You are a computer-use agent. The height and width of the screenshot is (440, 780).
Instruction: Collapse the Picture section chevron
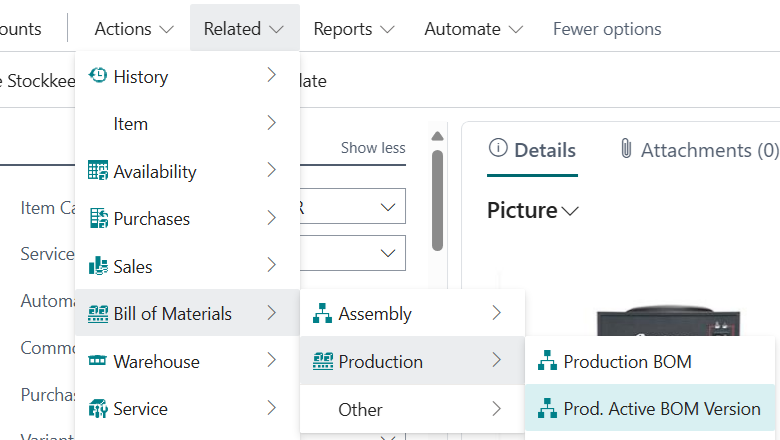click(x=571, y=211)
